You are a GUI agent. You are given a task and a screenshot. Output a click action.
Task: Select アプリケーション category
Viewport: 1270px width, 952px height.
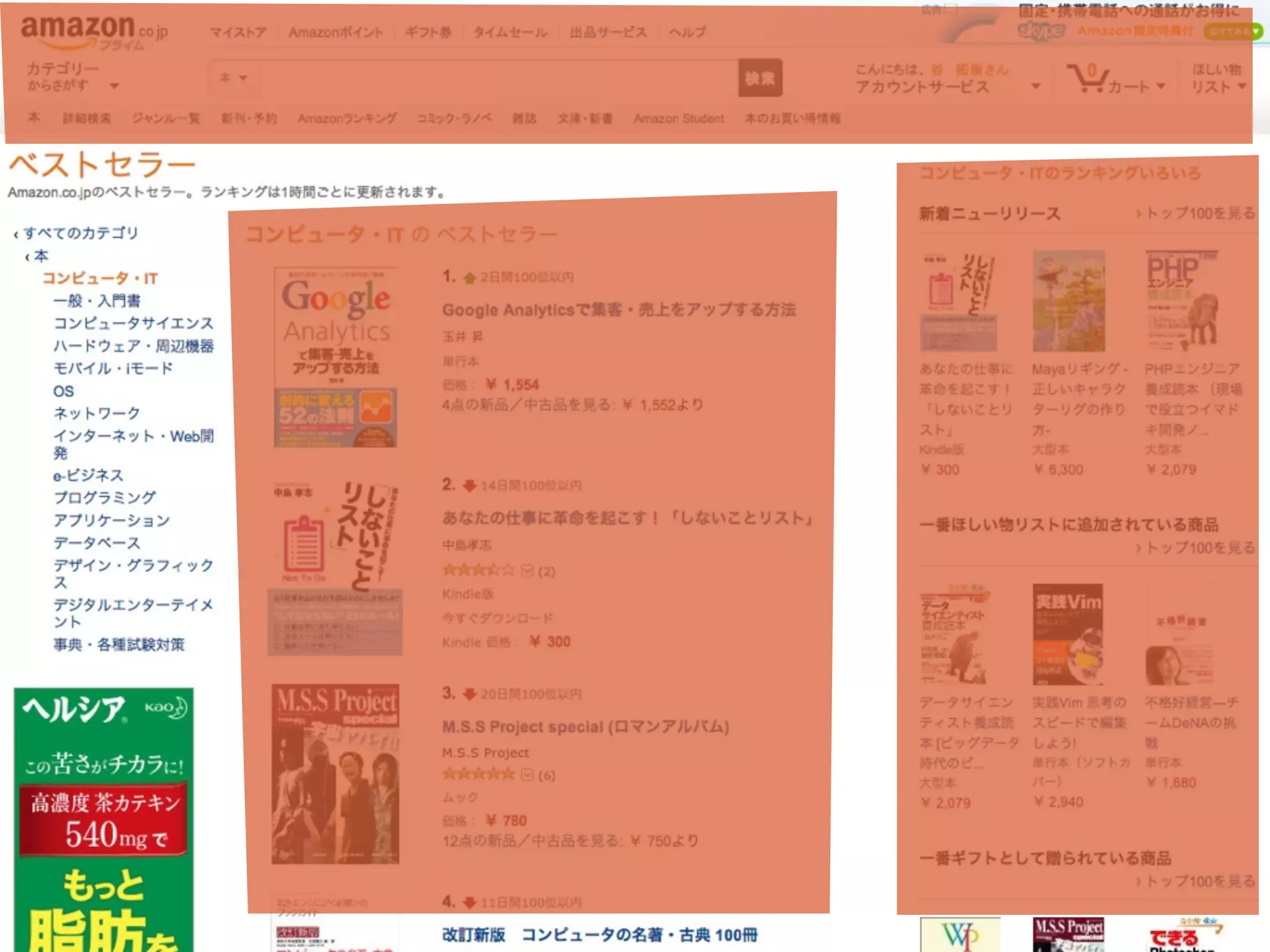[112, 520]
